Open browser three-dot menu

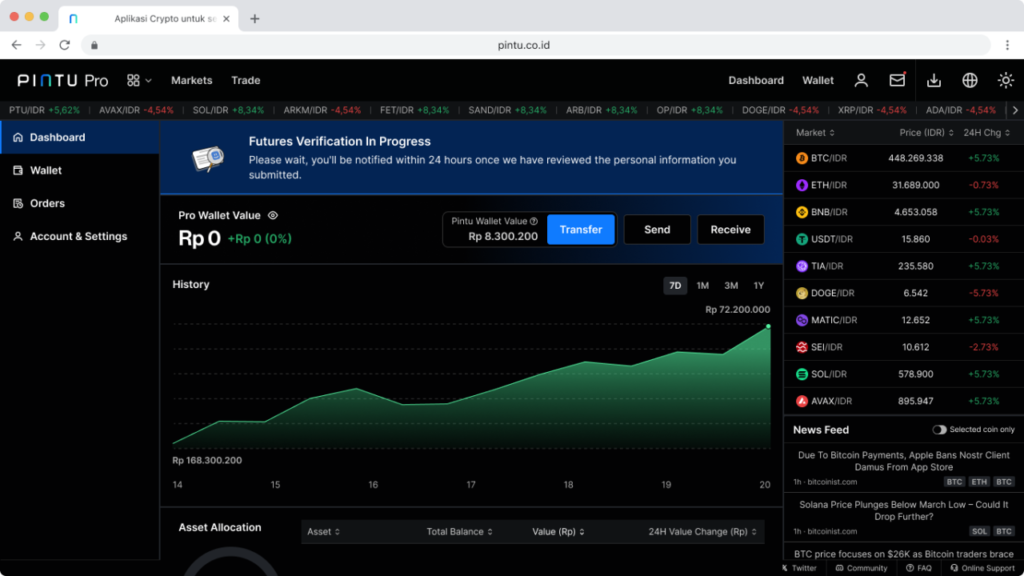[x=1007, y=45]
